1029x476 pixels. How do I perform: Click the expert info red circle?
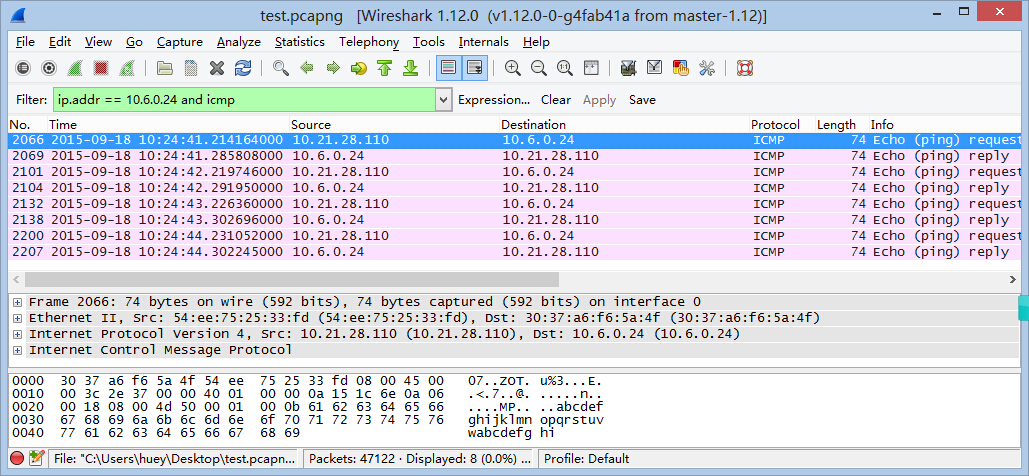[17, 458]
